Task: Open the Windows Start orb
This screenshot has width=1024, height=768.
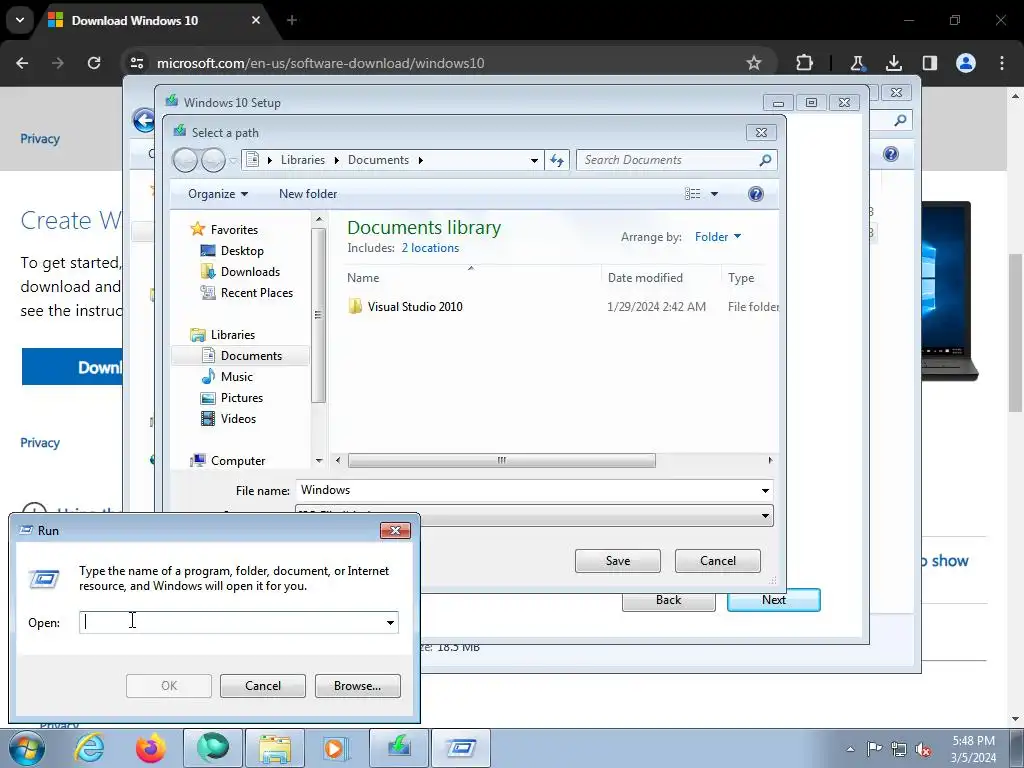Action: click(27, 748)
